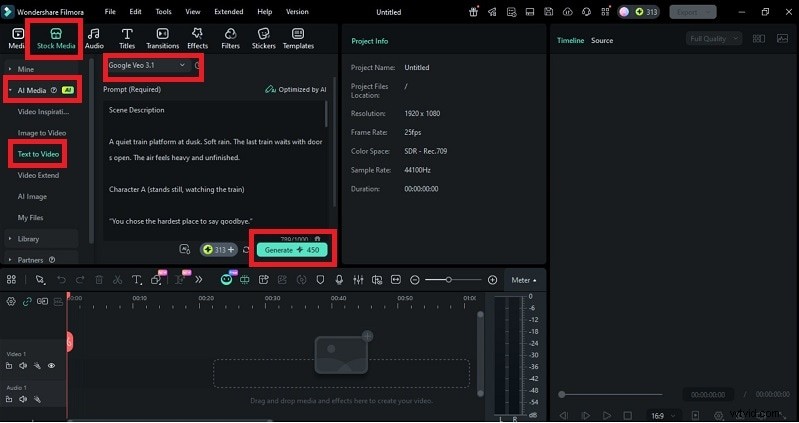Click the user avatar circle
The width and height of the screenshot is (799, 423).
pyautogui.click(x=624, y=12)
